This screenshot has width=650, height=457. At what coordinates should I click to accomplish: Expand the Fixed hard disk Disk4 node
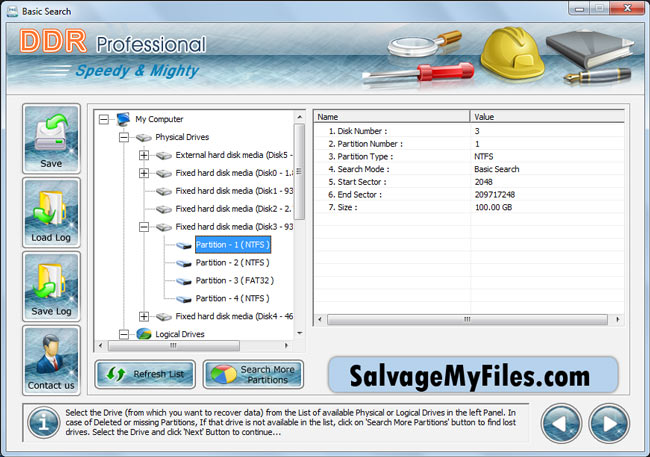point(144,316)
